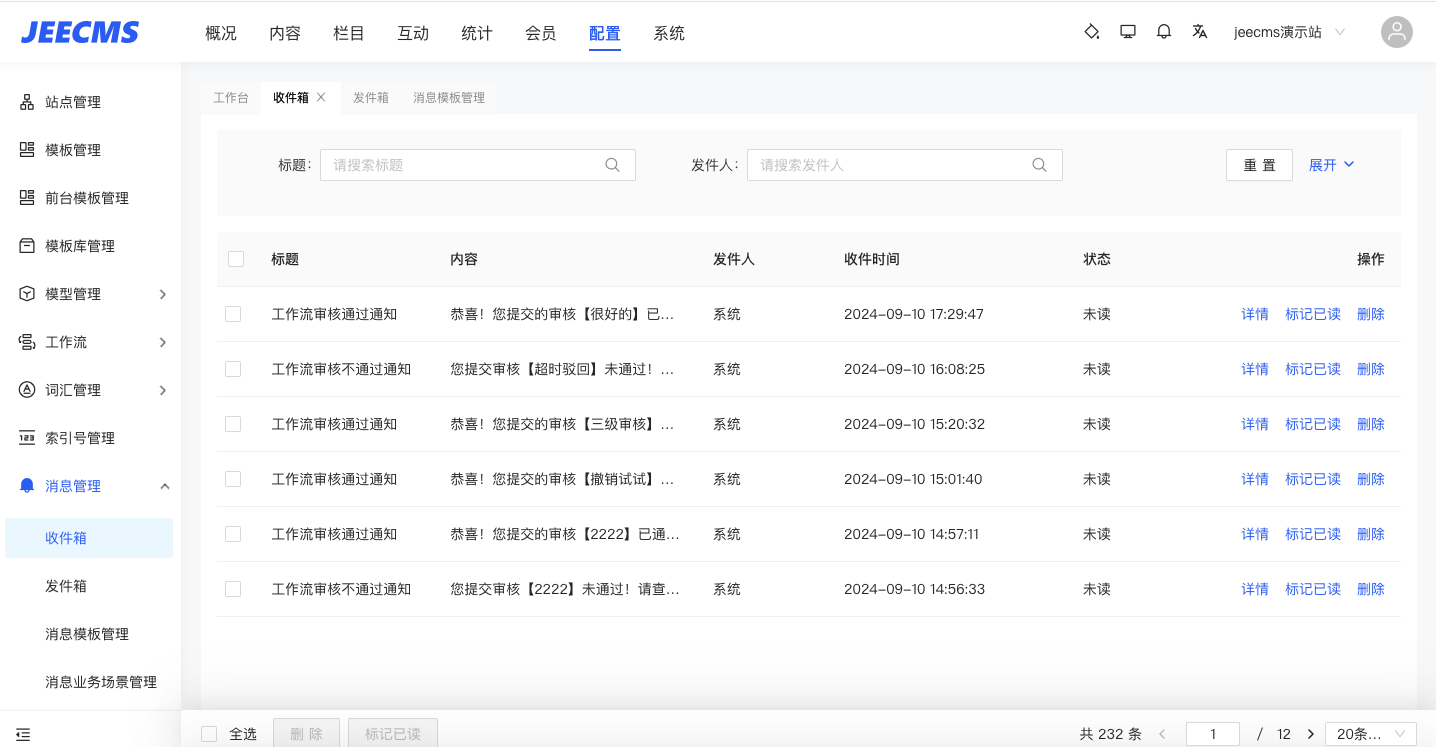
Task: Click the search icon in the 标题 field
Action: pos(613,165)
